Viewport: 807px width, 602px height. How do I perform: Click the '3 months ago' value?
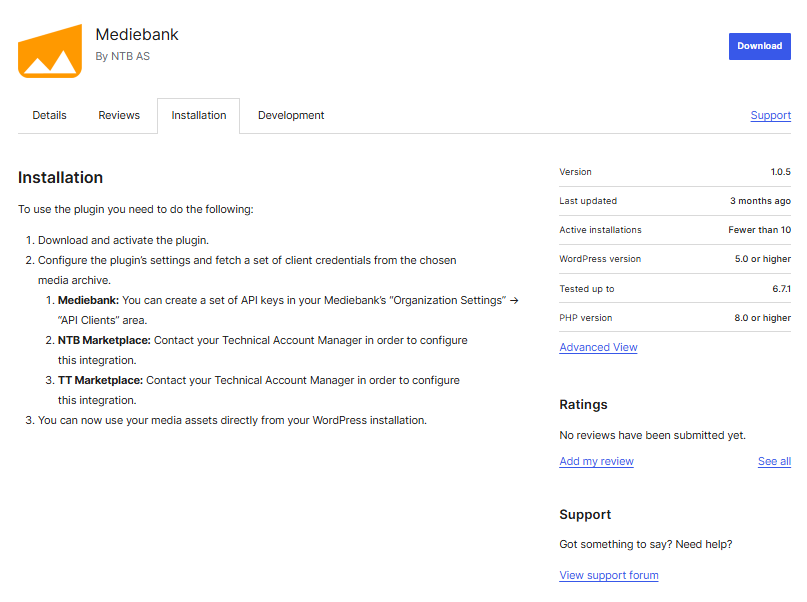pos(760,201)
